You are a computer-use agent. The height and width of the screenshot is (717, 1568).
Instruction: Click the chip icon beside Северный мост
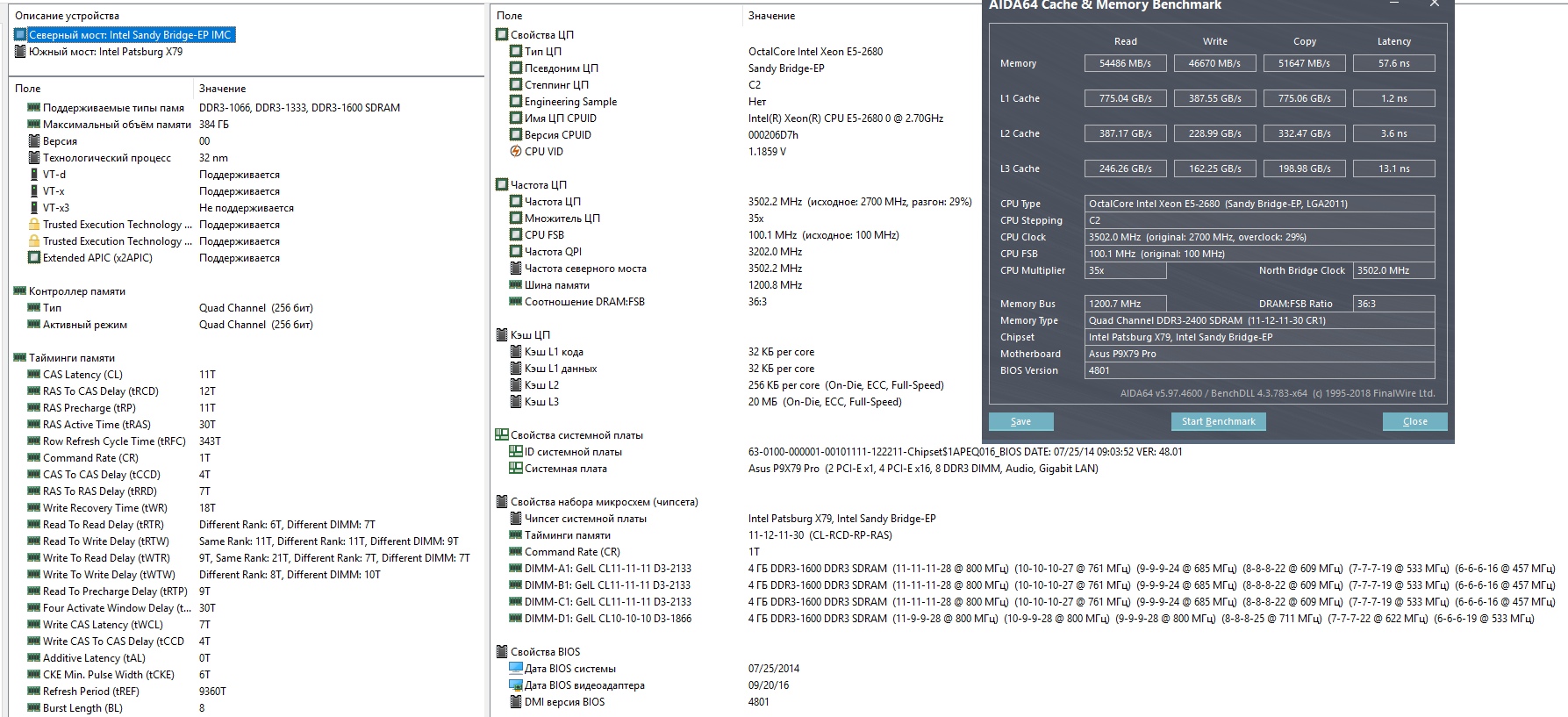pyautogui.click(x=20, y=35)
